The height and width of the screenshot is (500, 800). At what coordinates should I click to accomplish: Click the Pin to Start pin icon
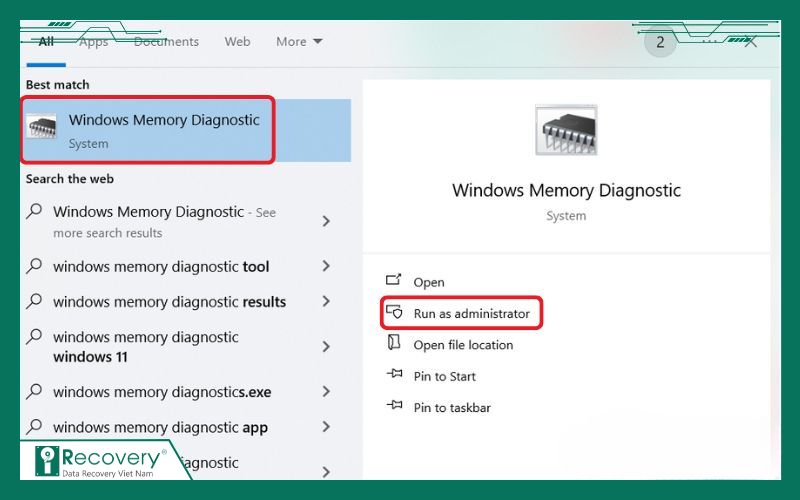tap(394, 373)
